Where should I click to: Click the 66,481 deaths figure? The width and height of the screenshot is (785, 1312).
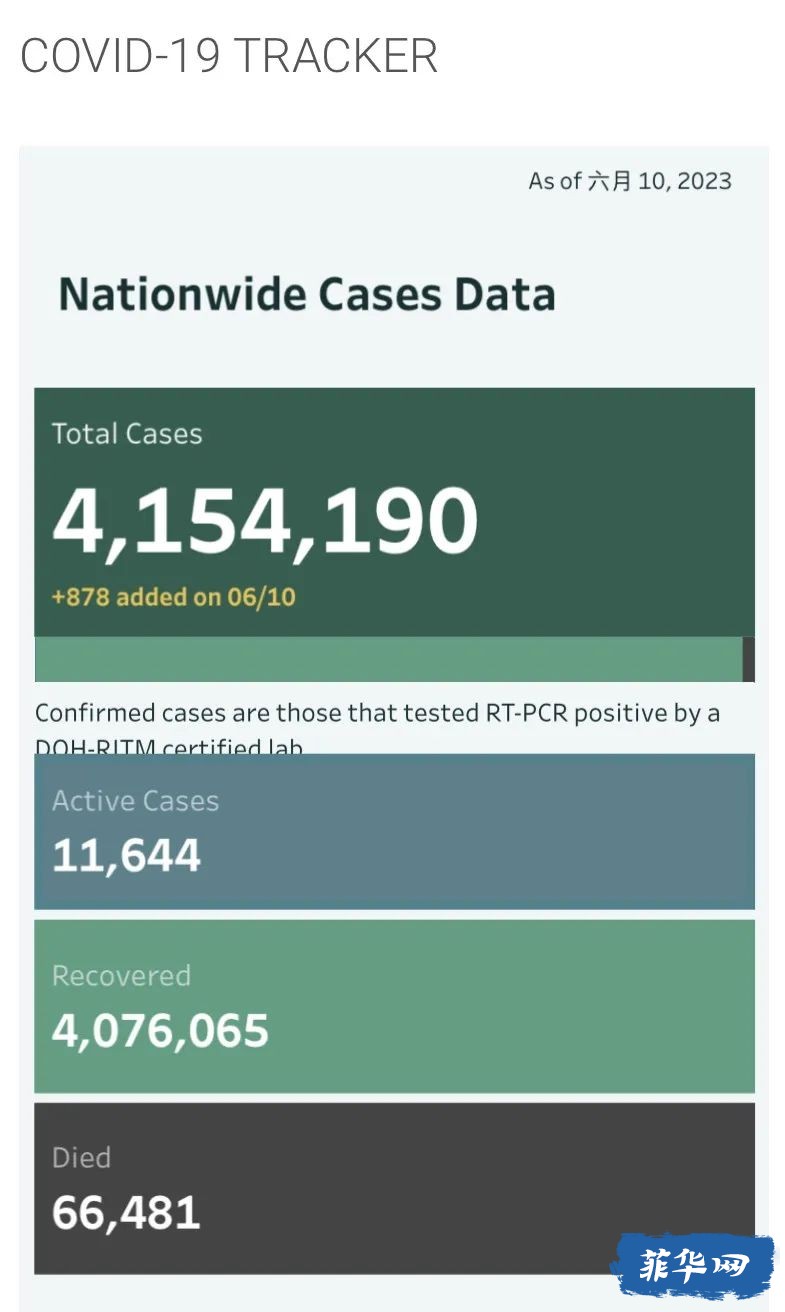(x=126, y=1213)
